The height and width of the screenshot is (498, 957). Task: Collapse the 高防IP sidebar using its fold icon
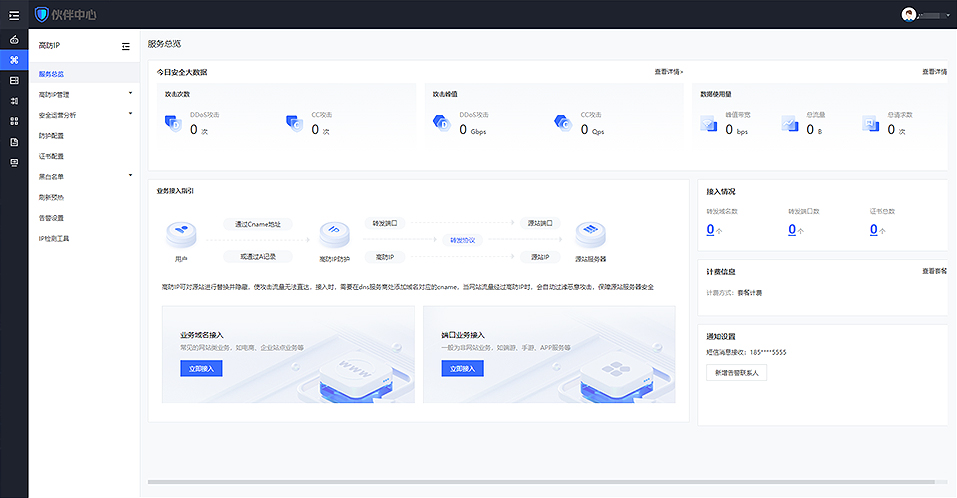(125, 46)
